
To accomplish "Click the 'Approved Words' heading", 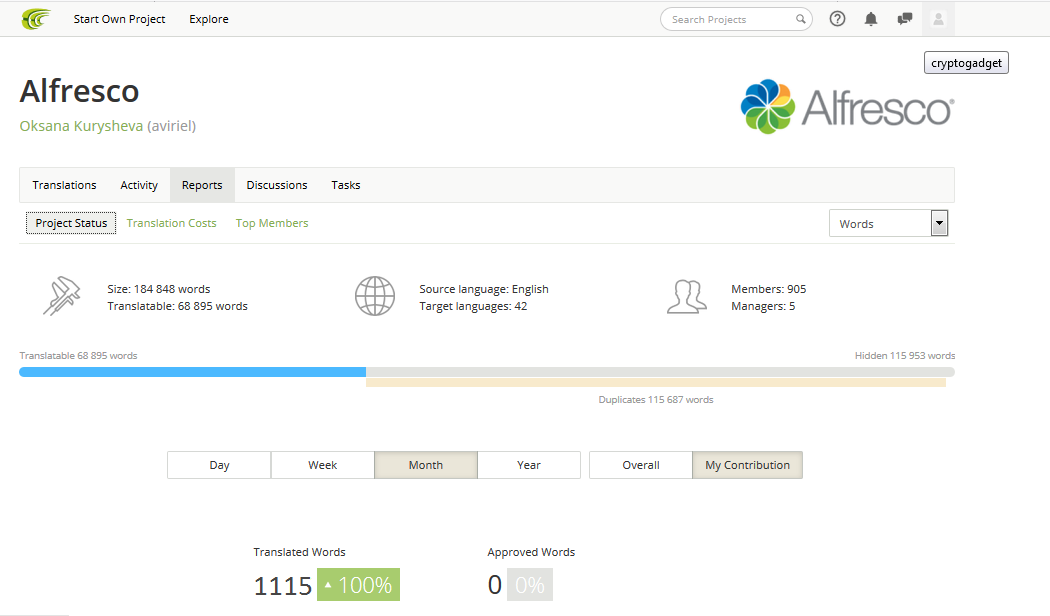I will pos(531,552).
